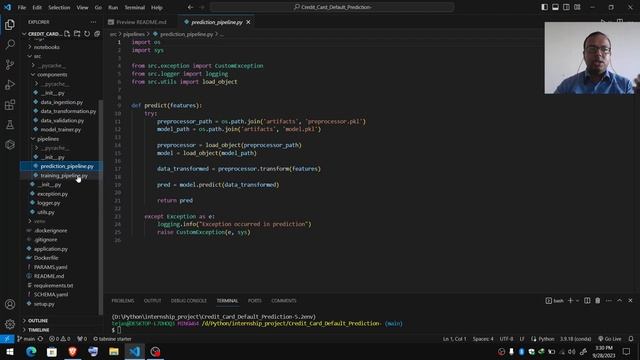Switch to the DEBUG CONSOLE tab
Image resolution: width=640 pixels, height=360 pixels.
point(189,301)
